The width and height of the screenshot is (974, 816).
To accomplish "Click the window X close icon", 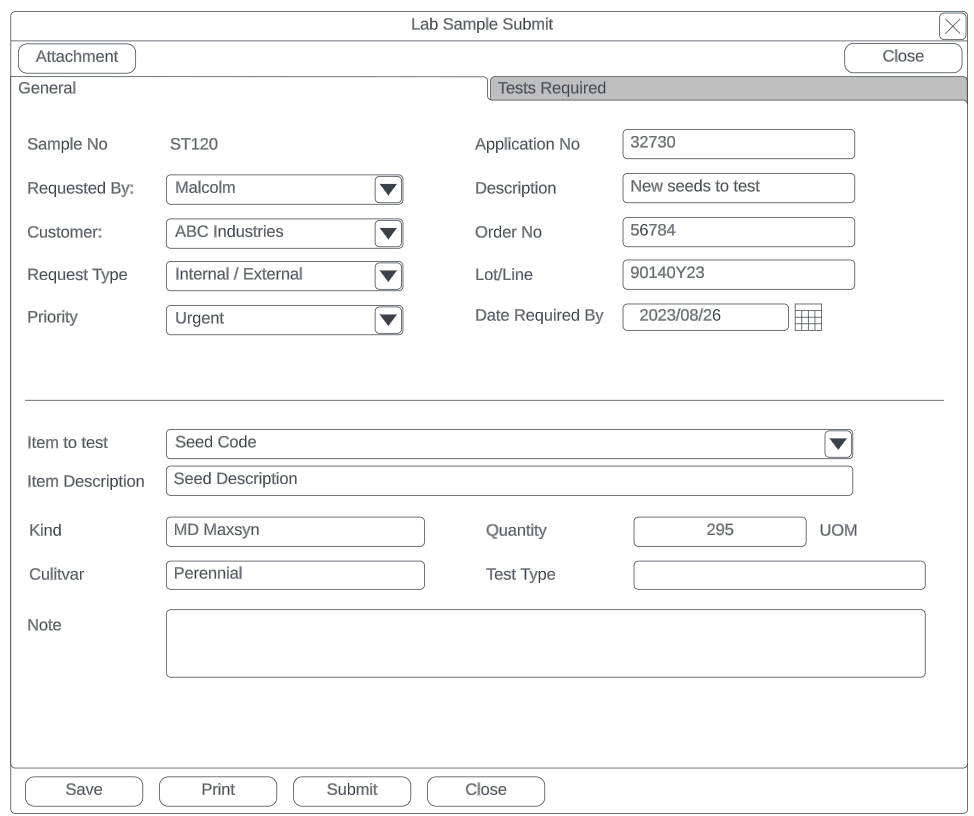I will click(951, 27).
